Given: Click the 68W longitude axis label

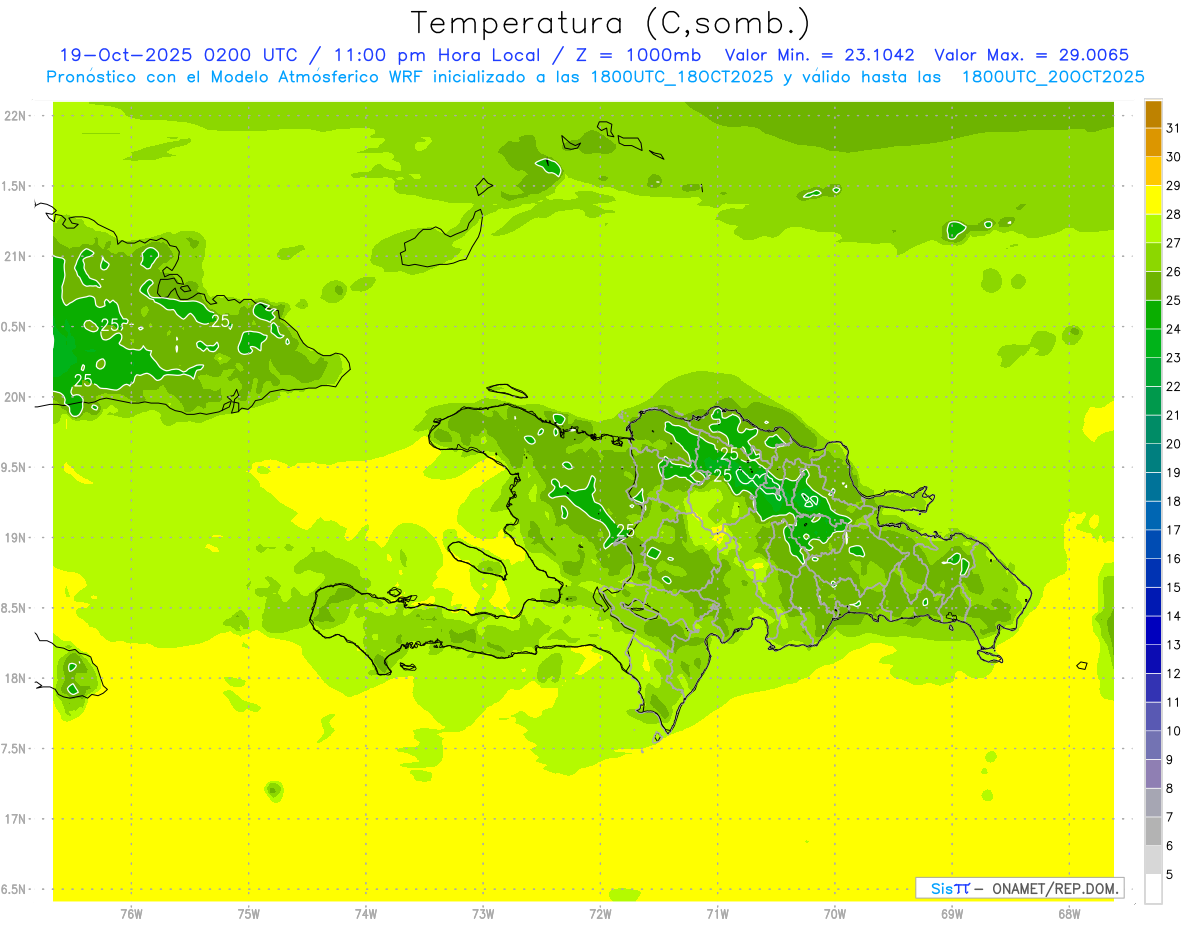Looking at the screenshot, I should (x=1068, y=913).
